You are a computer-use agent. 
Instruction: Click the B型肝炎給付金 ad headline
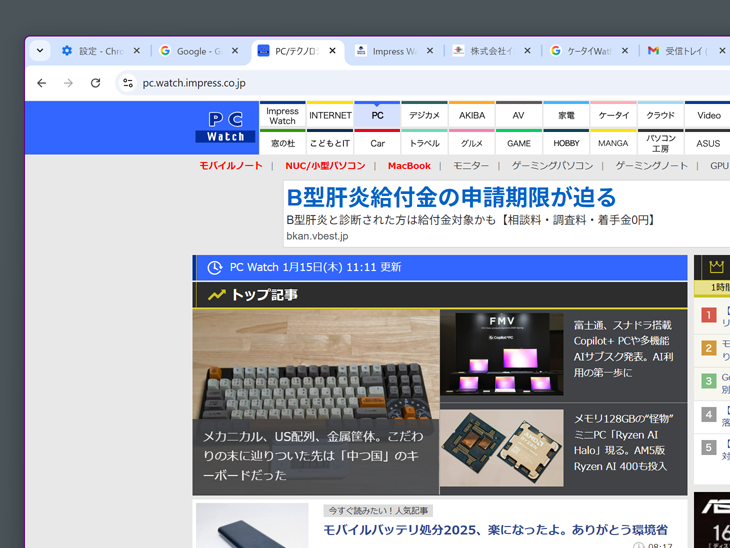pos(451,197)
